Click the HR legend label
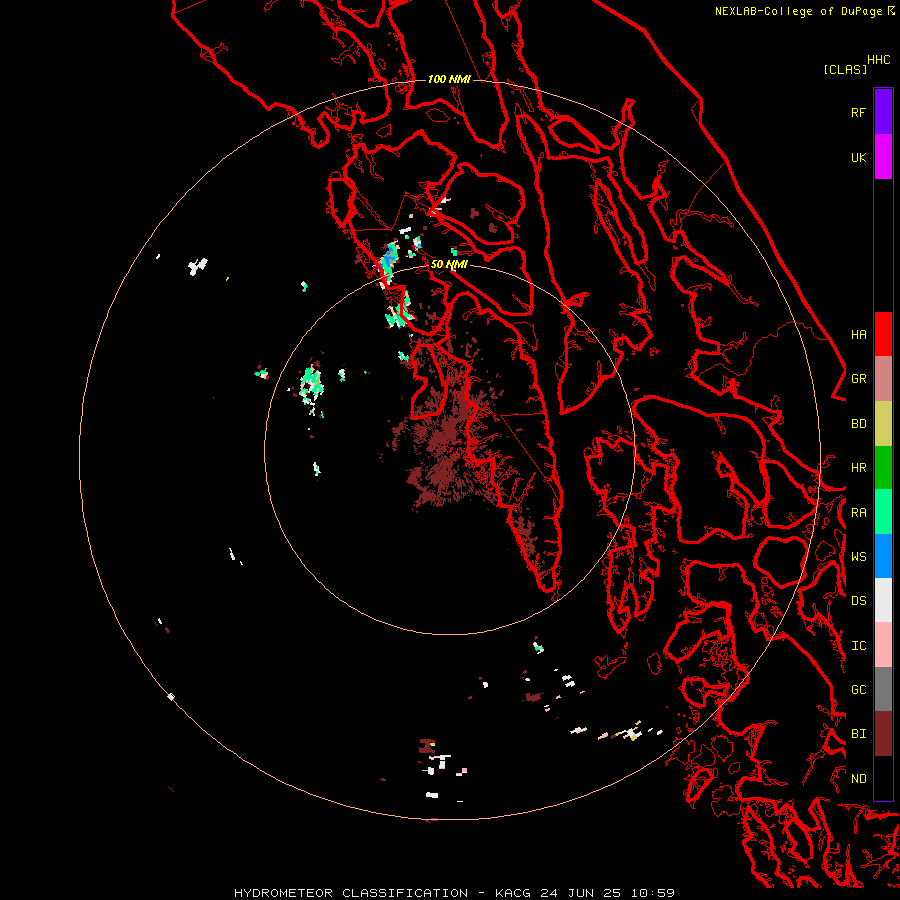The image size is (900, 900). click(858, 468)
